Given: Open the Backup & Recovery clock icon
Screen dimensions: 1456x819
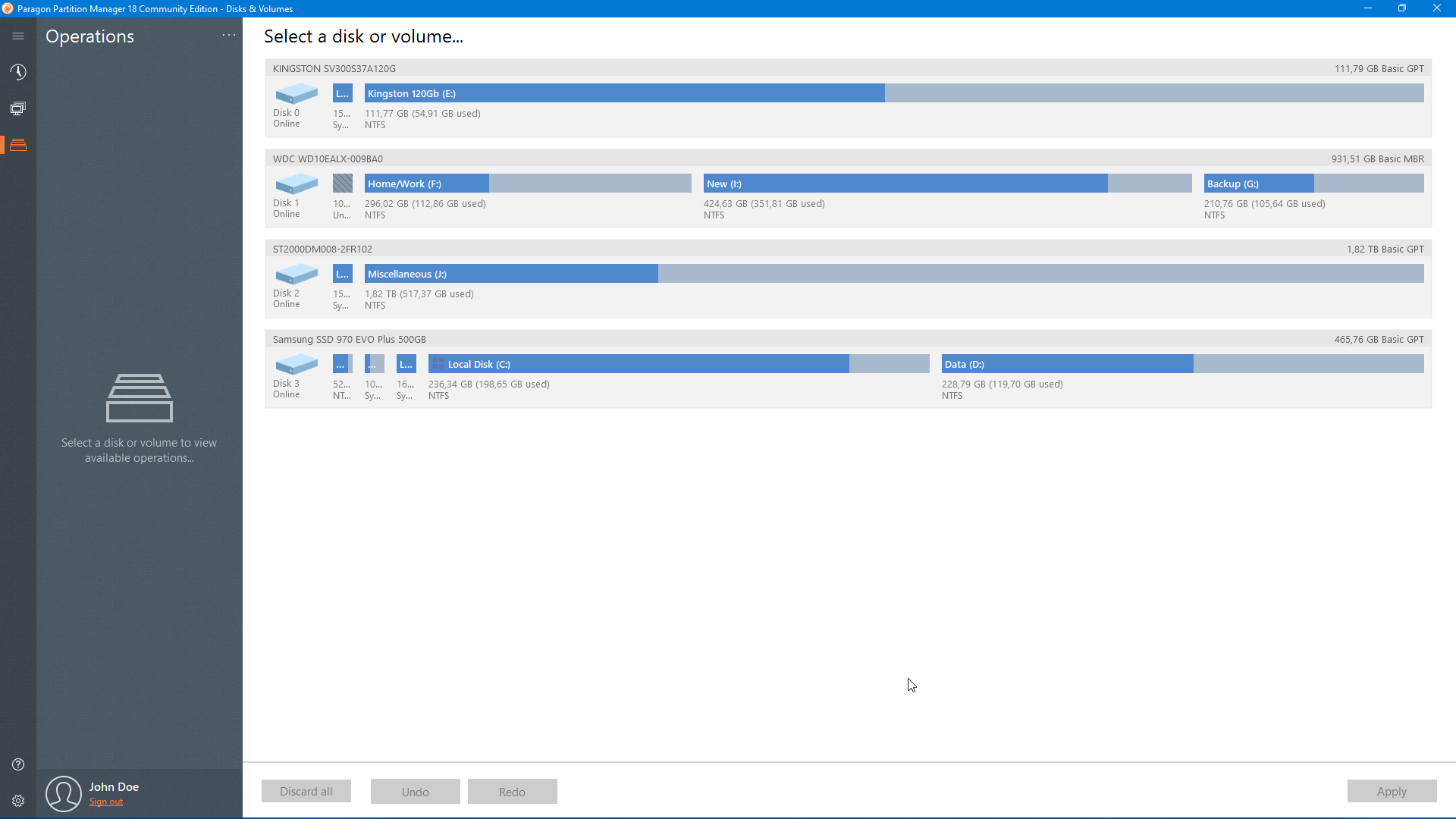Looking at the screenshot, I should [18, 72].
